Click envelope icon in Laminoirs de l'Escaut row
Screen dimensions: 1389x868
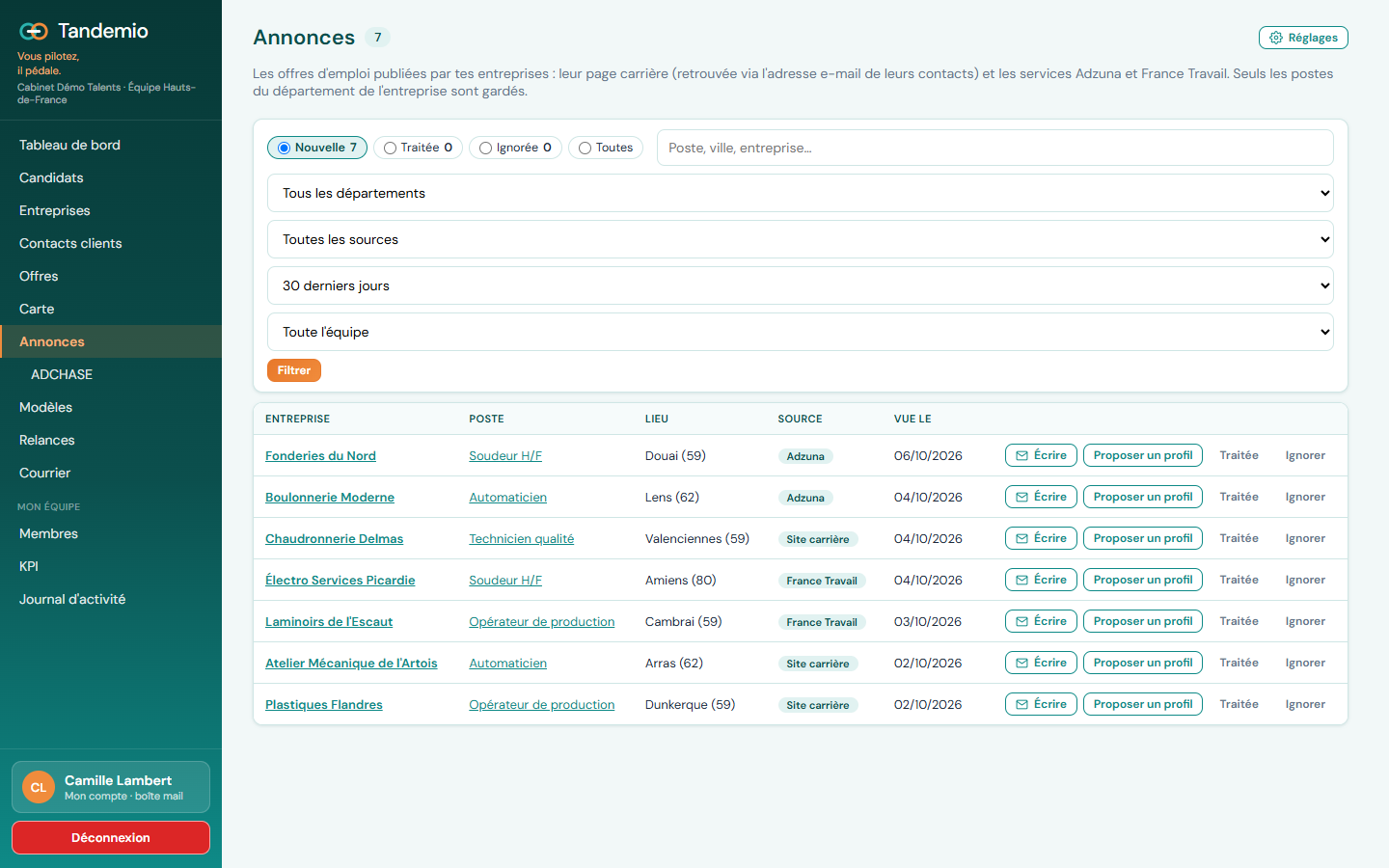pyautogui.click(x=1021, y=621)
